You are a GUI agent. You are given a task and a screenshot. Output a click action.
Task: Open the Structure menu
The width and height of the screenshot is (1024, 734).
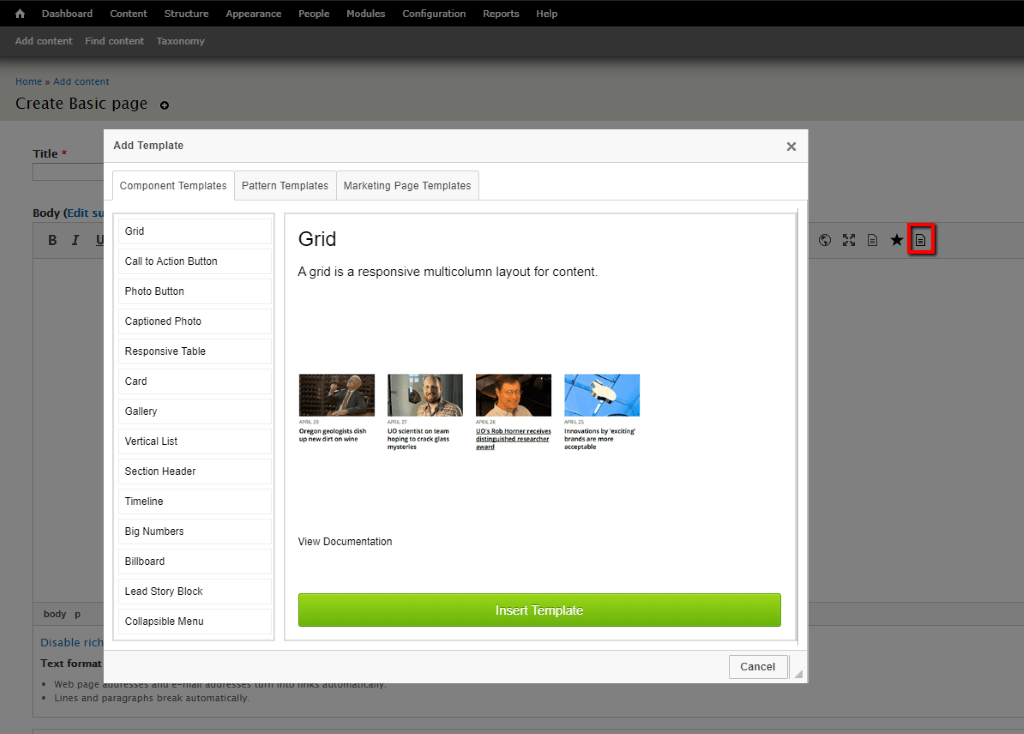coord(186,14)
